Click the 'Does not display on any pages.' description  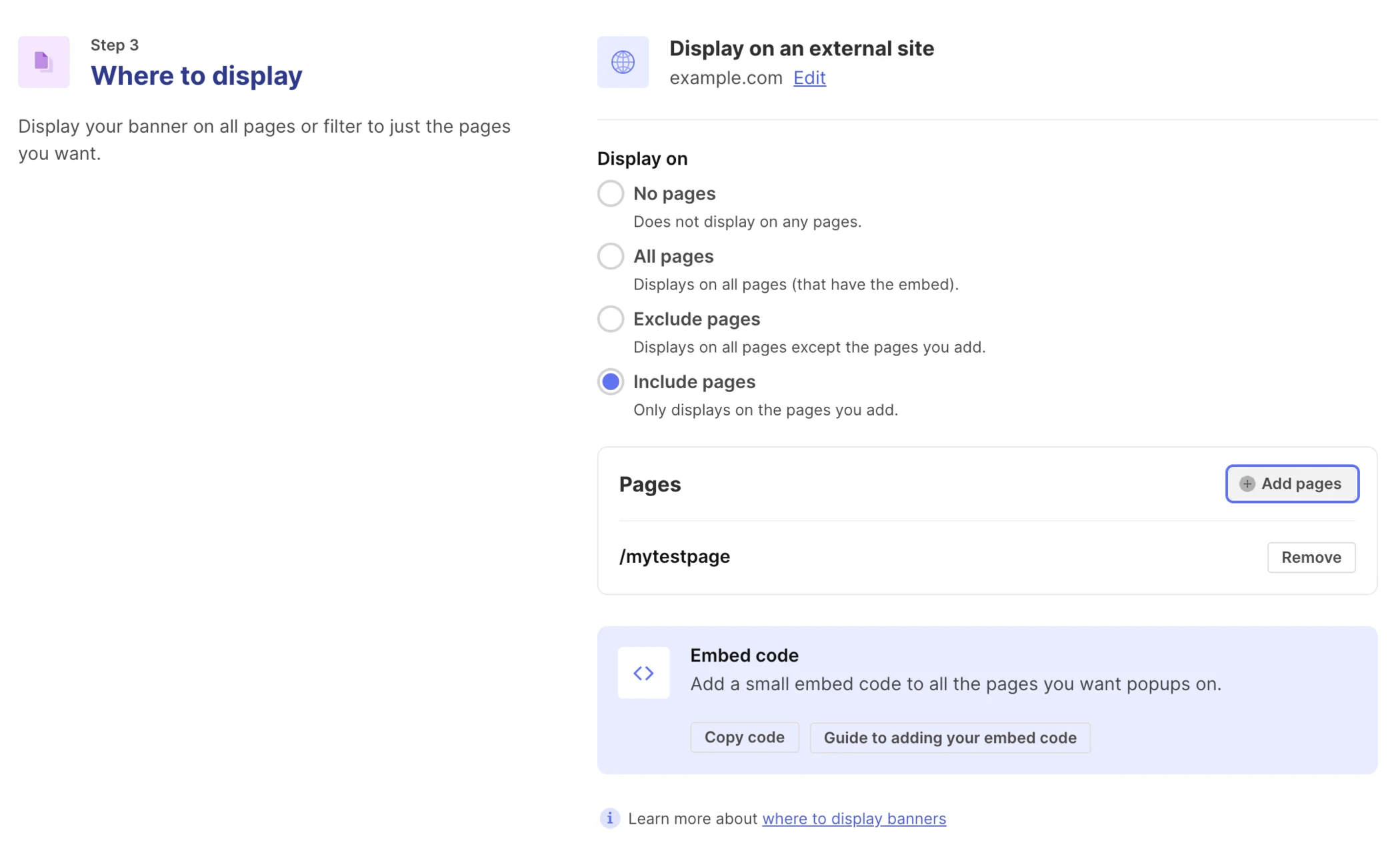(x=747, y=221)
